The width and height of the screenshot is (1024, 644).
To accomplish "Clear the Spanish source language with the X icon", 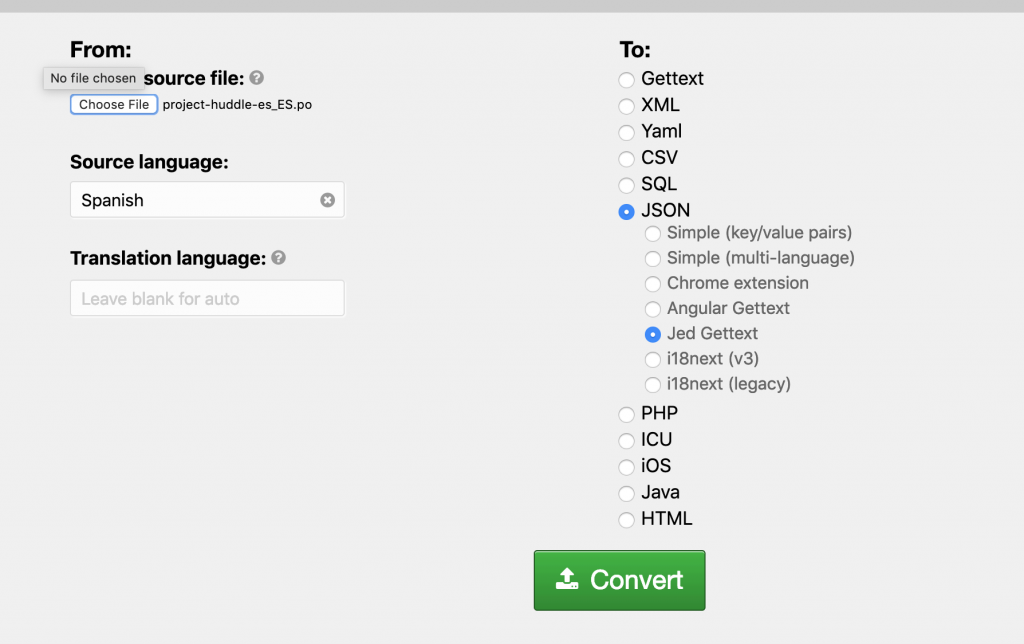I will pyautogui.click(x=327, y=199).
